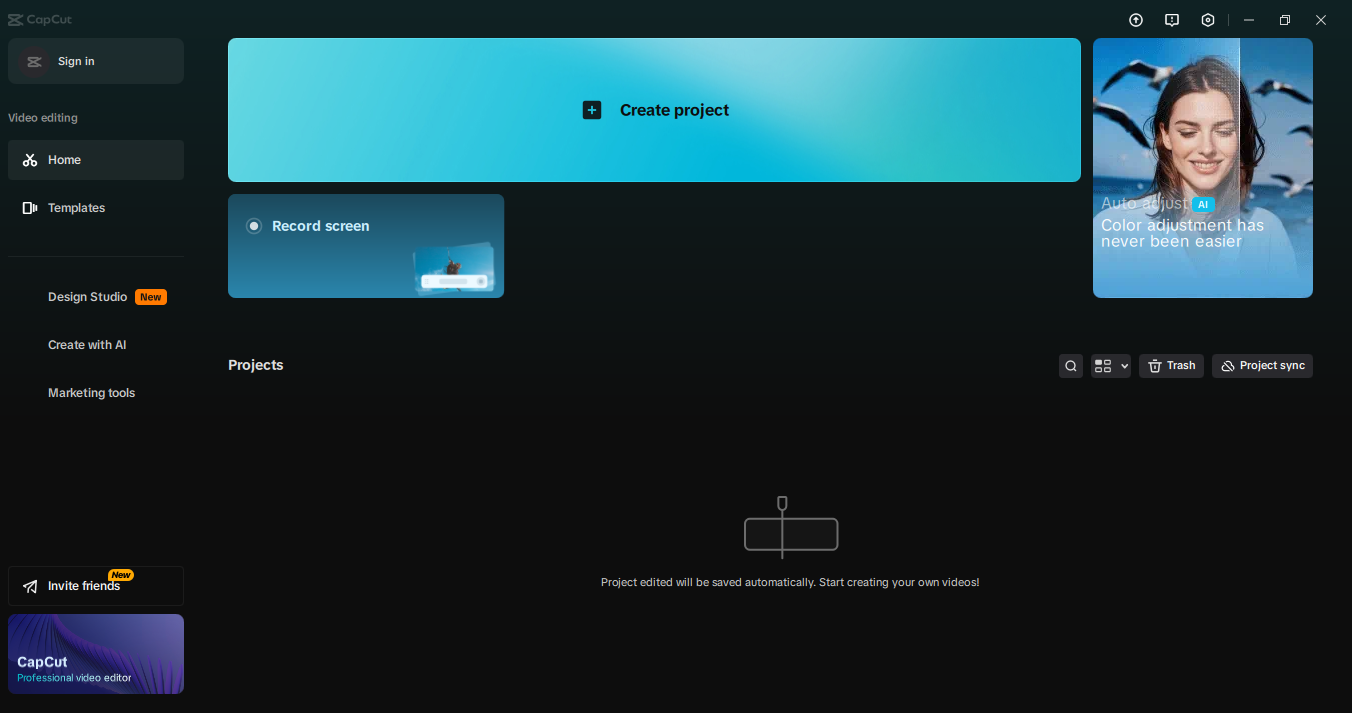This screenshot has width=1352, height=713.
Task: Click the Project sync button
Action: pos(1262,366)
